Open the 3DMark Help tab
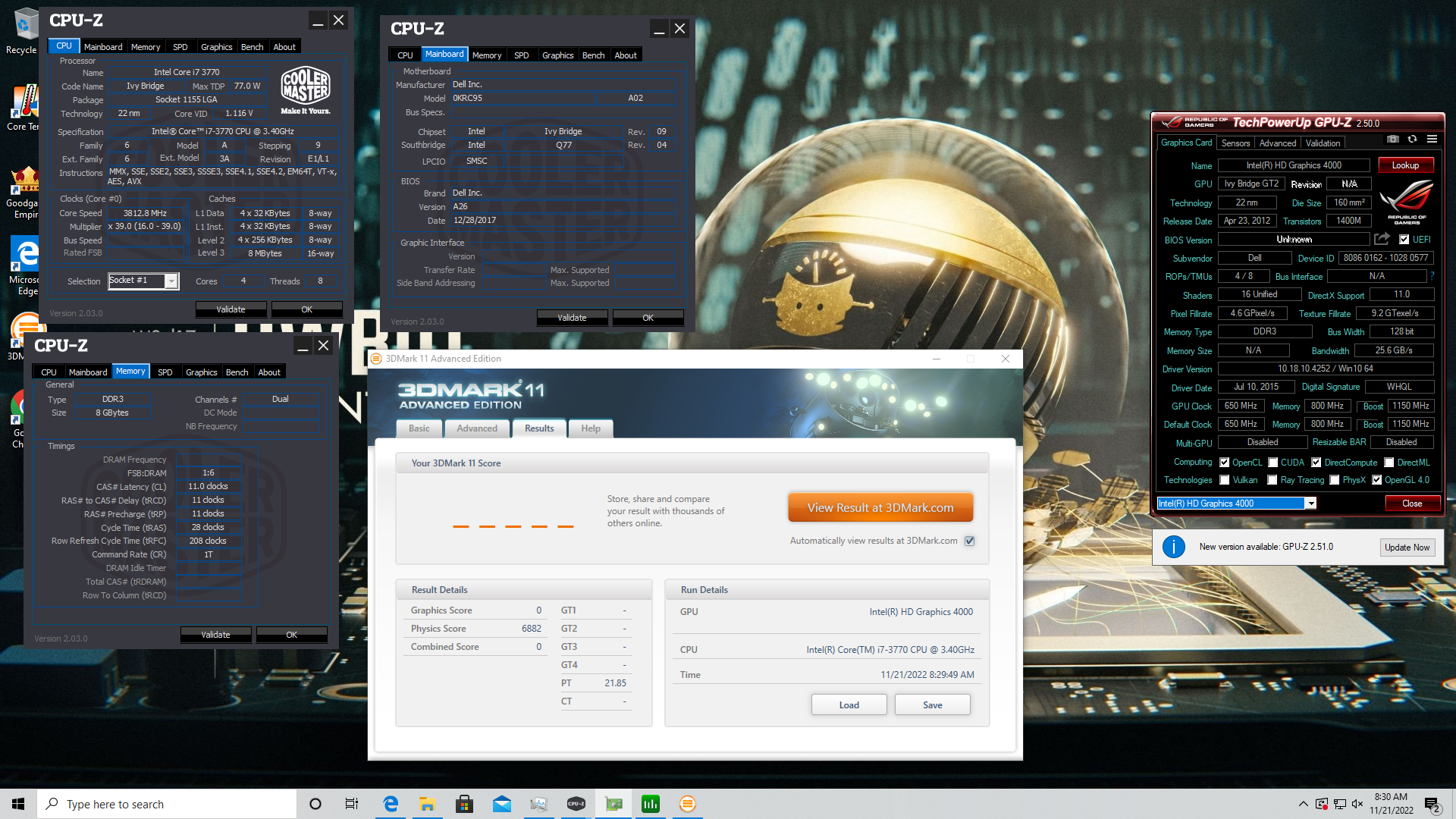 [591, 428]
